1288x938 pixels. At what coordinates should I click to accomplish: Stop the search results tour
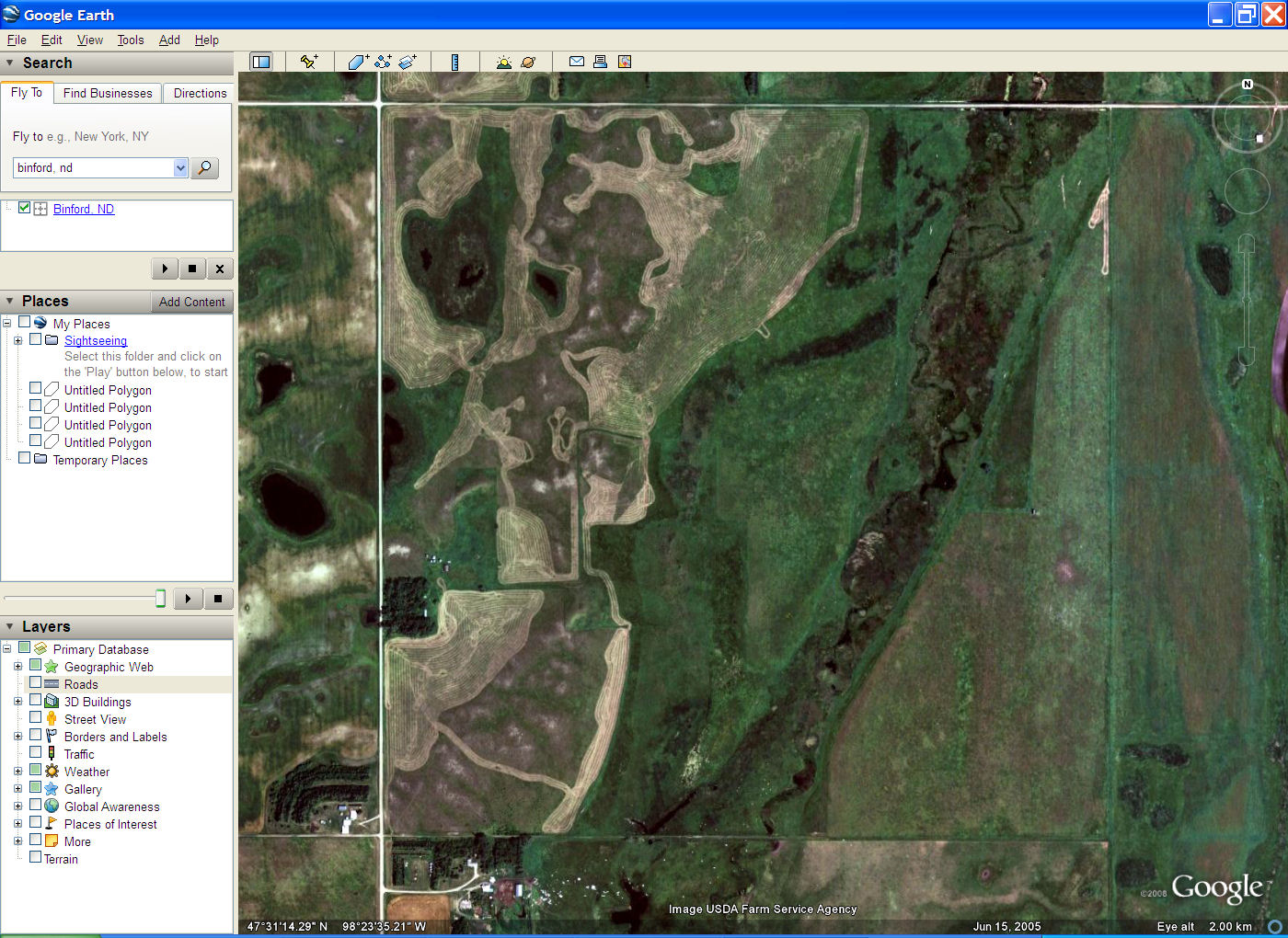point(192,269)
